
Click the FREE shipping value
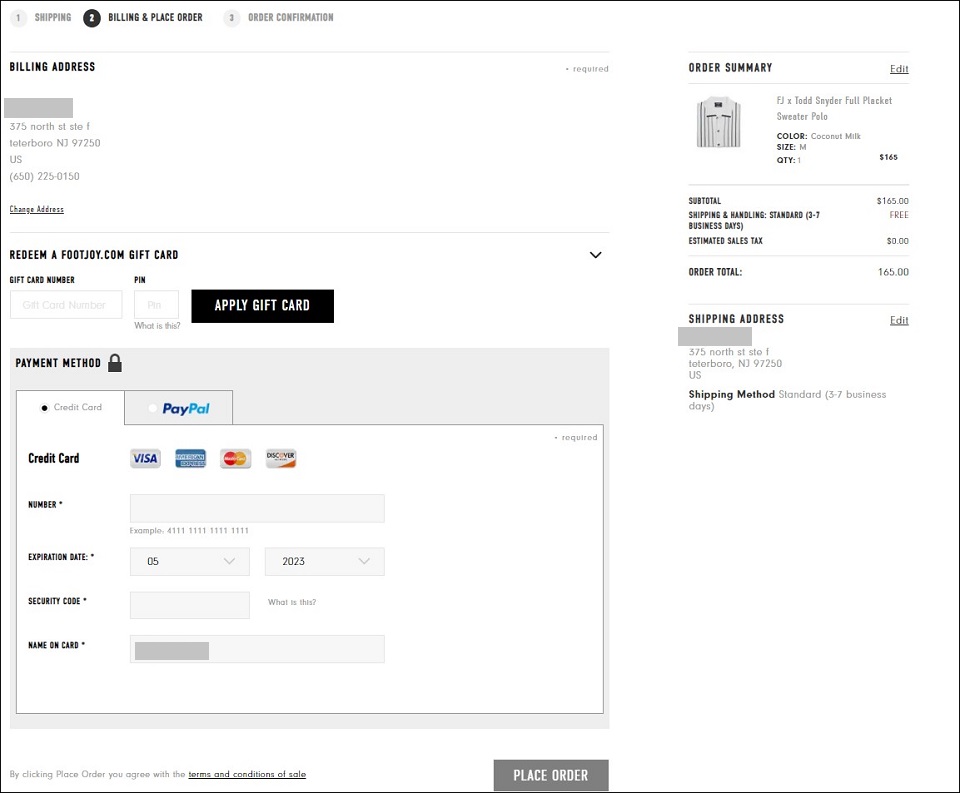899,215
